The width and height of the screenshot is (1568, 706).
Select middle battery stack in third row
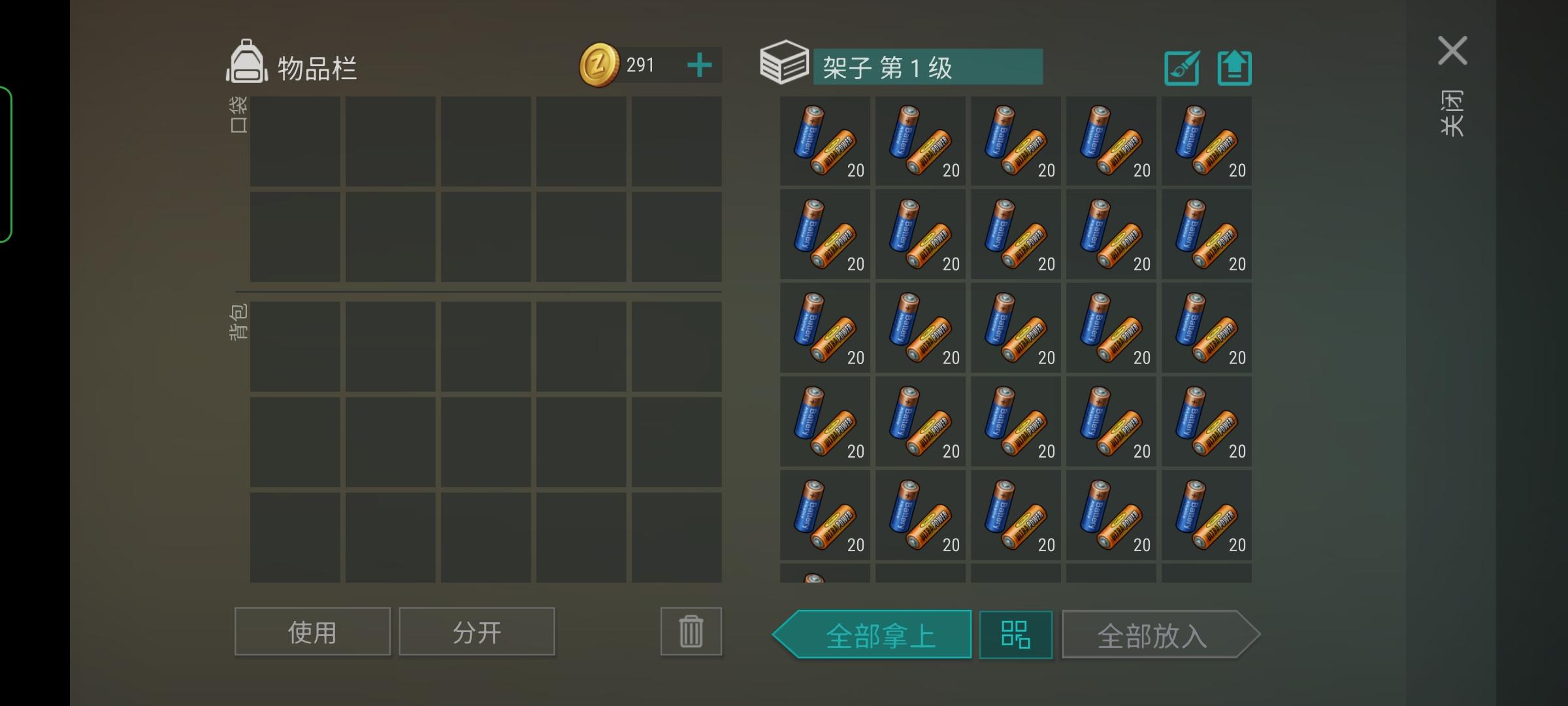(1016, 328)
